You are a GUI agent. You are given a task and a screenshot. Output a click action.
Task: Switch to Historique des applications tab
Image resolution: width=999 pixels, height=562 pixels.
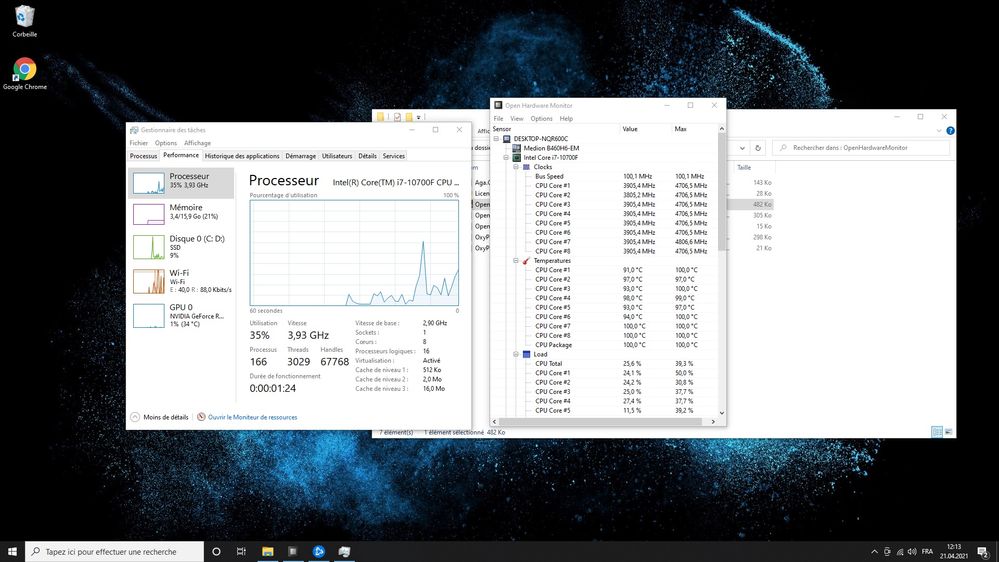[242, 155]
